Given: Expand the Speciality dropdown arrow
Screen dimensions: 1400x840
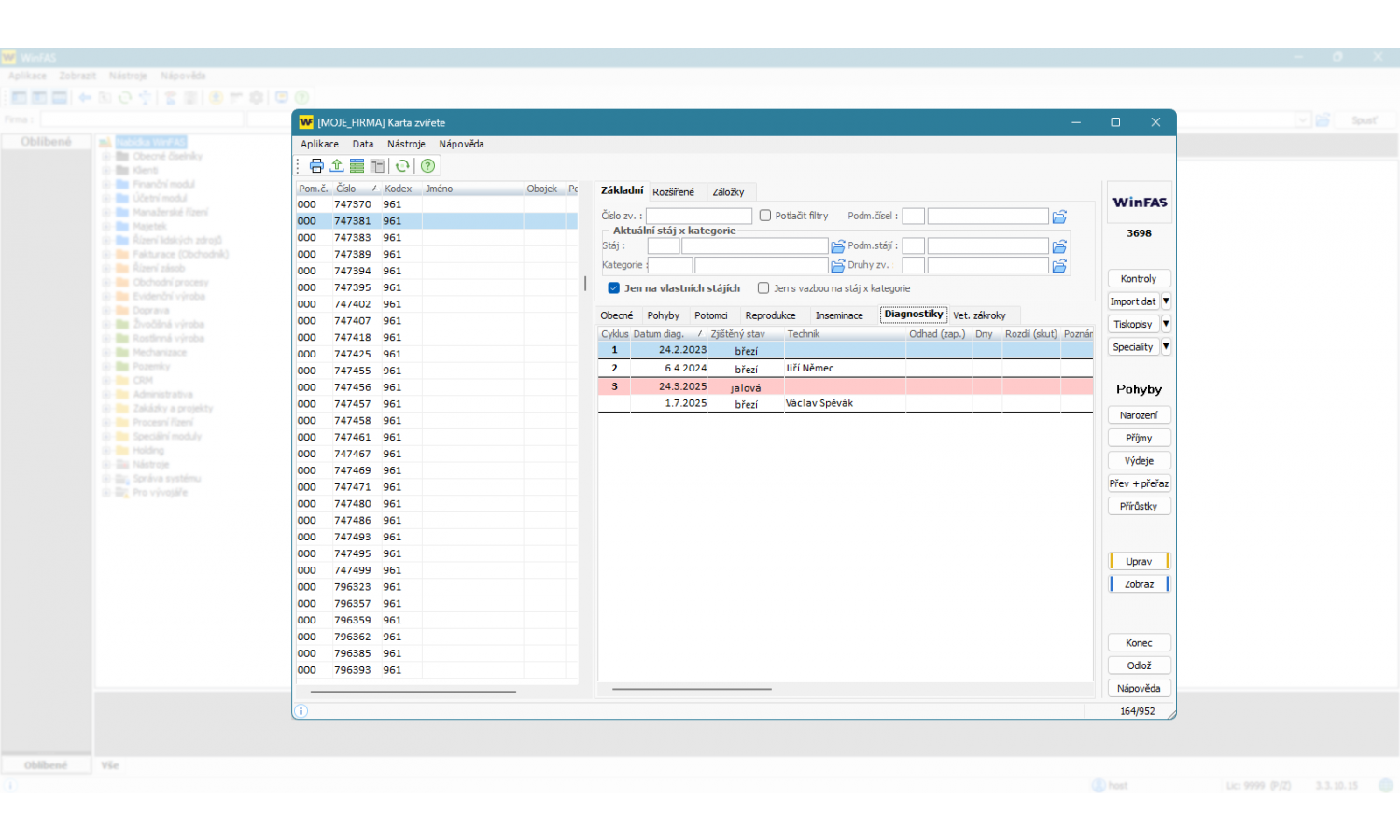Looking at the screenshot, I should point(1166,347).
